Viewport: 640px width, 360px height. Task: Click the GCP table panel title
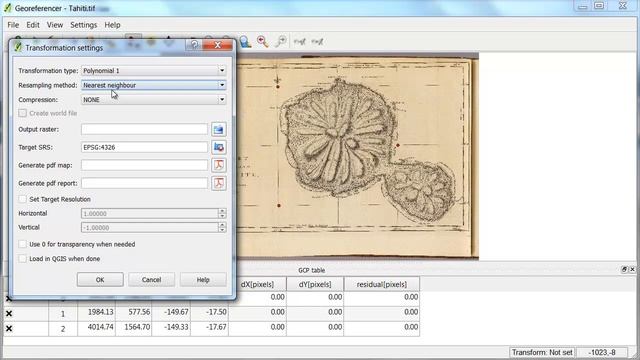pyautogui.click(x=311, y=270)
